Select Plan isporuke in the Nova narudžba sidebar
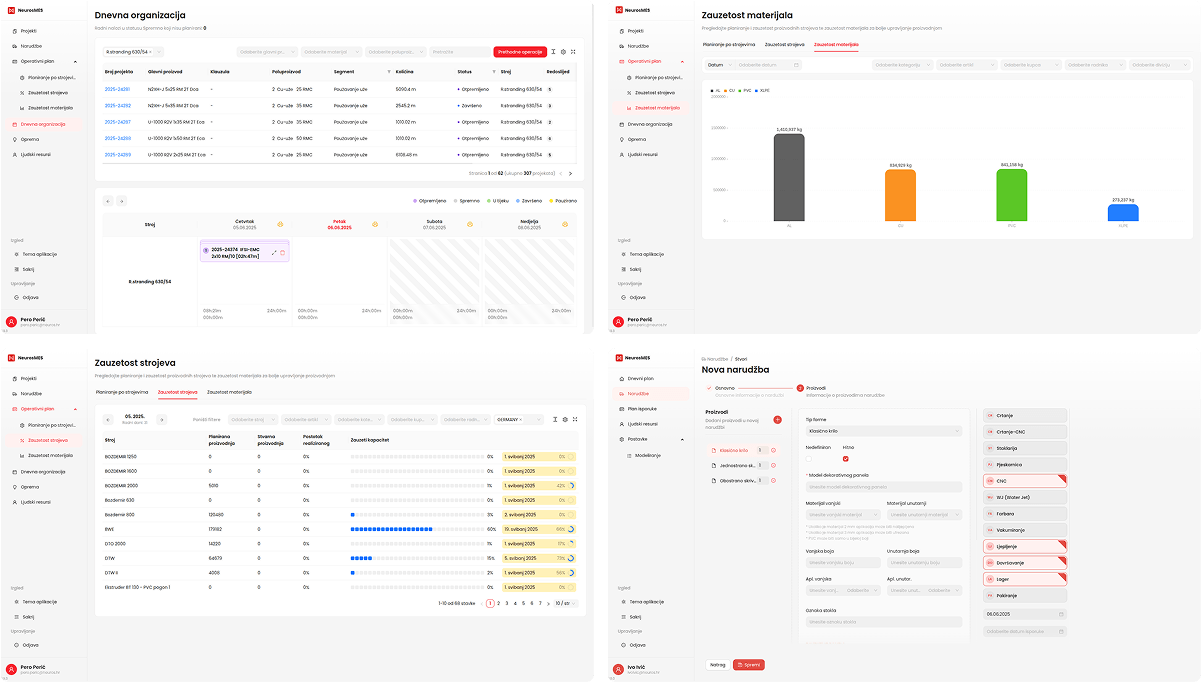1201x682 pixels. coord(642,408)
